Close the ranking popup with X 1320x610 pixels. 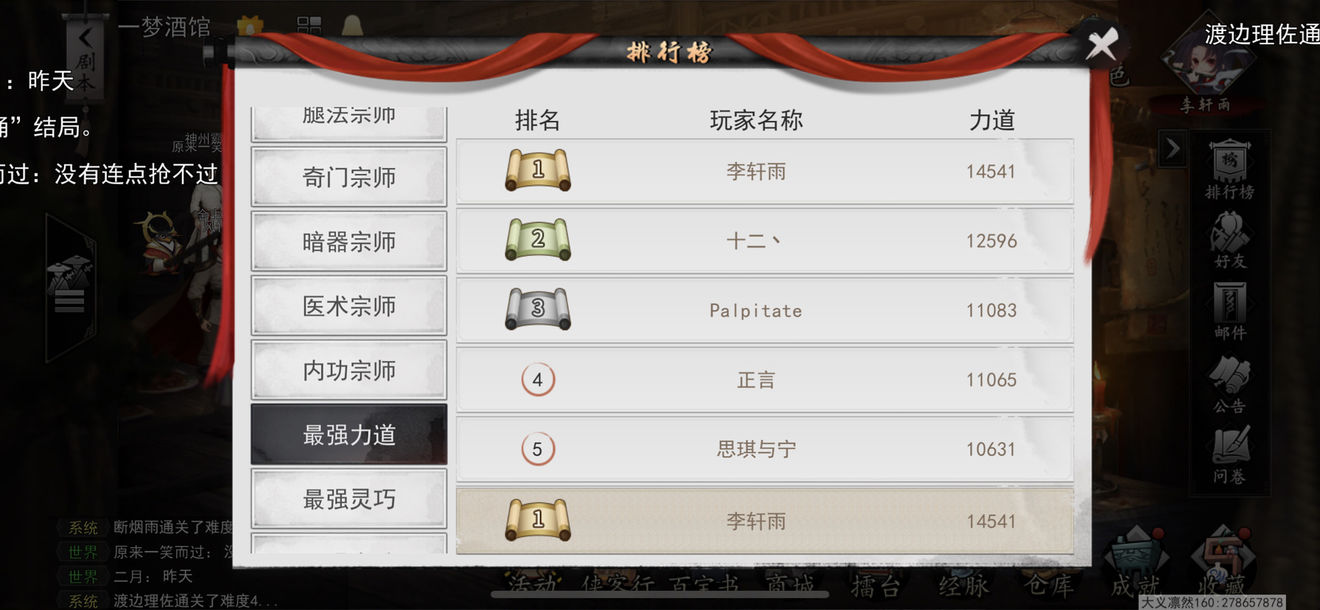1101,44
